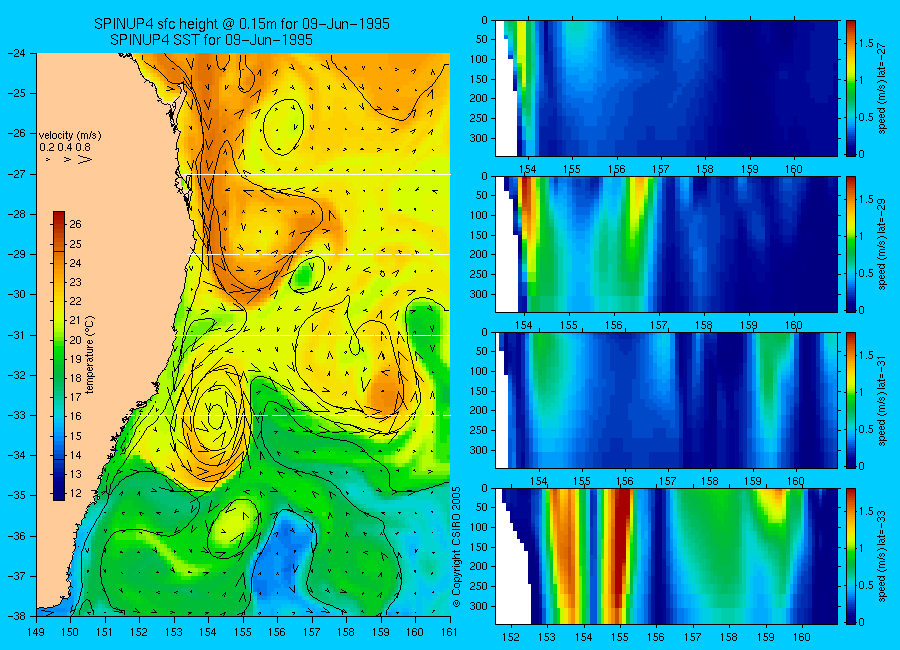
Task: Click the speed color bar beside lat=-27 panel
Action: [x=851, y=88]
